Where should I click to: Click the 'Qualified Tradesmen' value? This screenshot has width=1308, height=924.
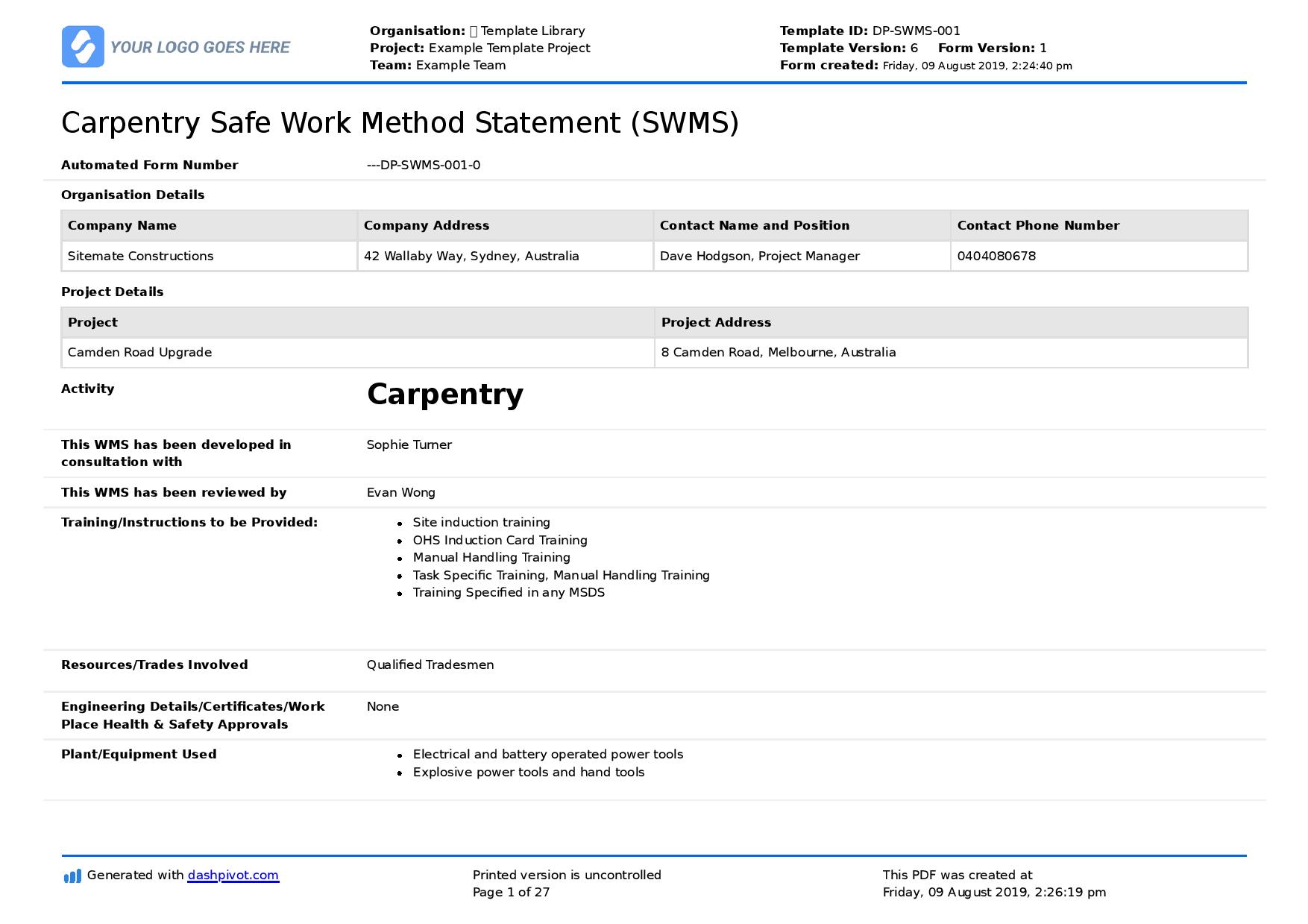point(430,665)
